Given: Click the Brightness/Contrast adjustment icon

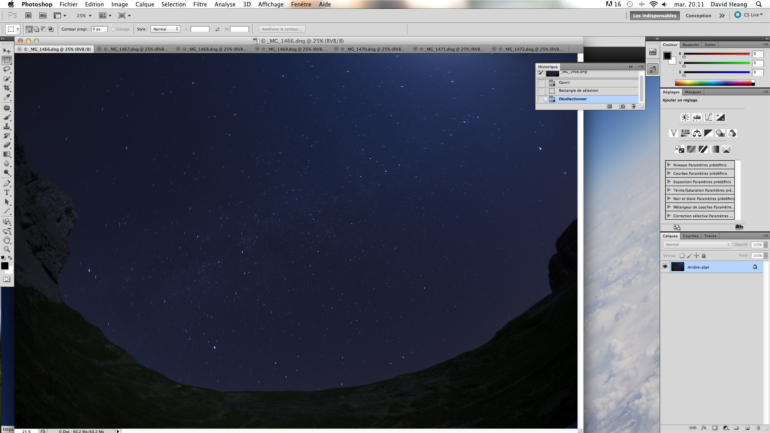Looking at the screenshot, I should [x=685, y=118].
